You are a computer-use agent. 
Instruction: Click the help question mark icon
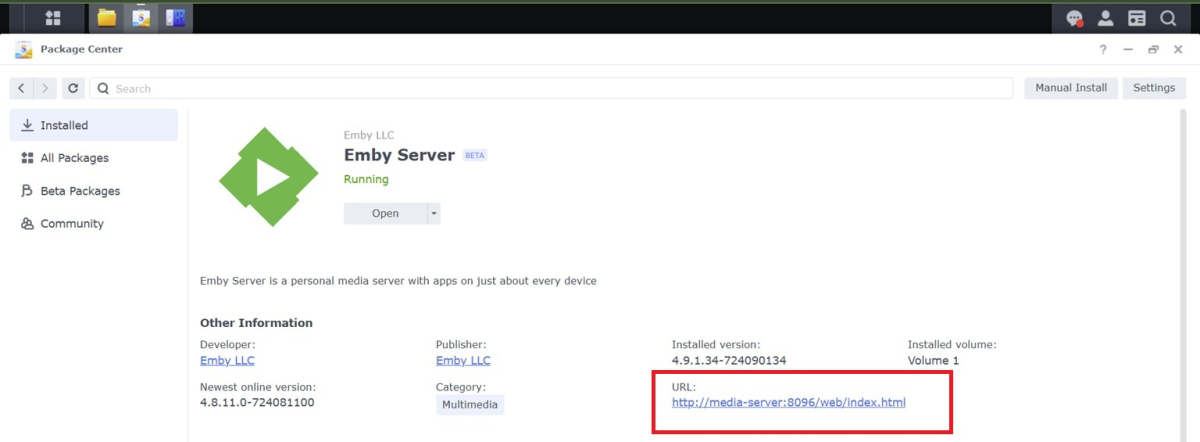point(1103,50)
